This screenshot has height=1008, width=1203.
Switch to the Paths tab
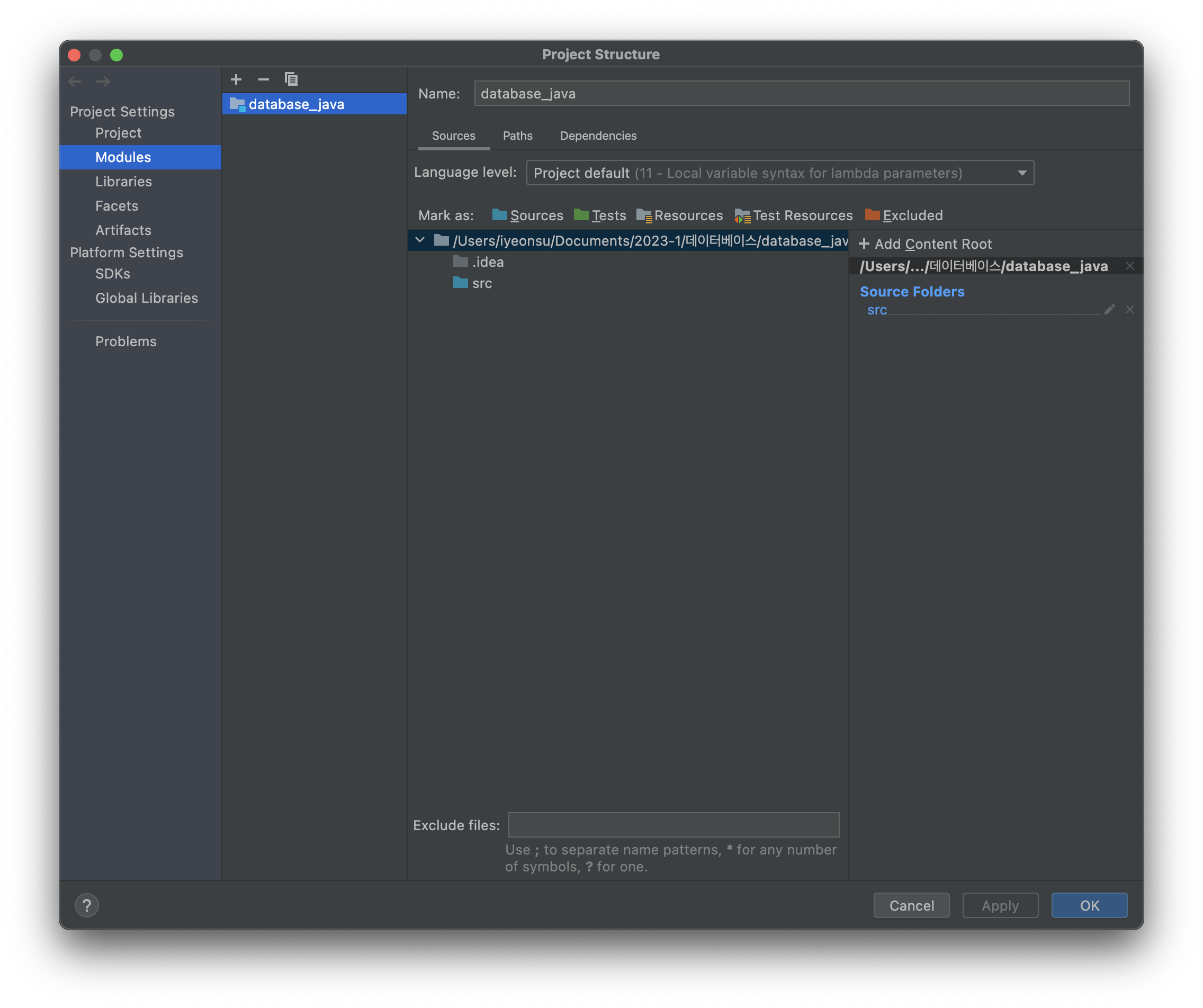pyautogui.click(x=517, y=136)
